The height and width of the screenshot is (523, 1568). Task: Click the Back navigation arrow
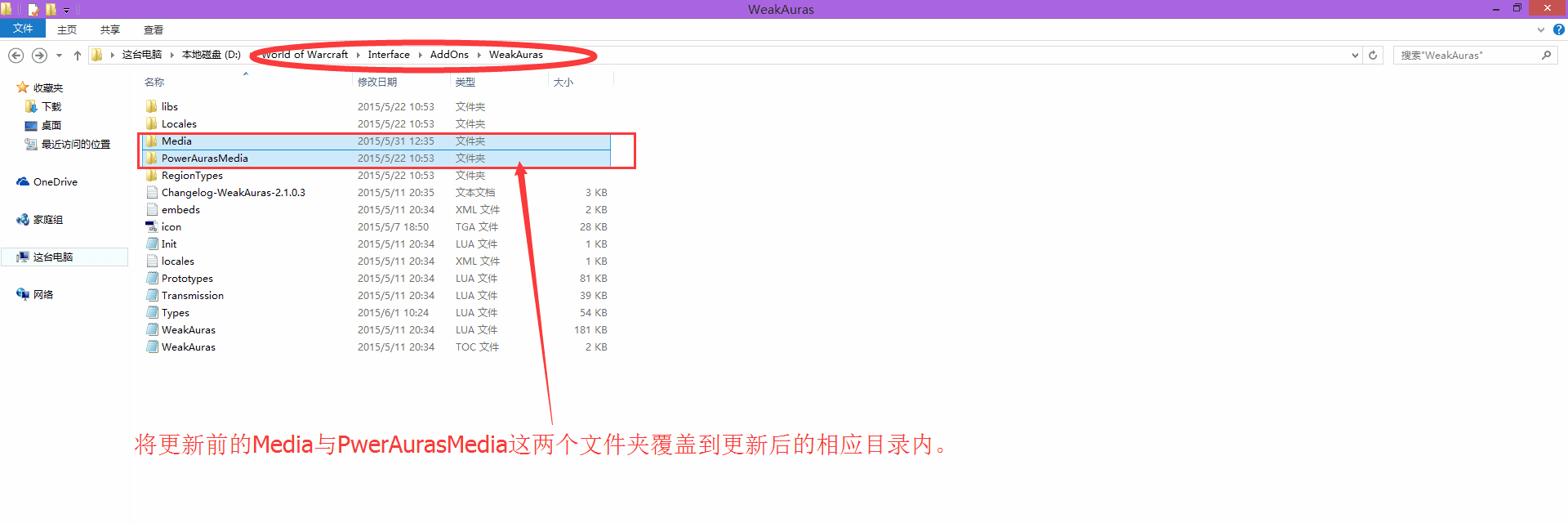coord(16,56)
